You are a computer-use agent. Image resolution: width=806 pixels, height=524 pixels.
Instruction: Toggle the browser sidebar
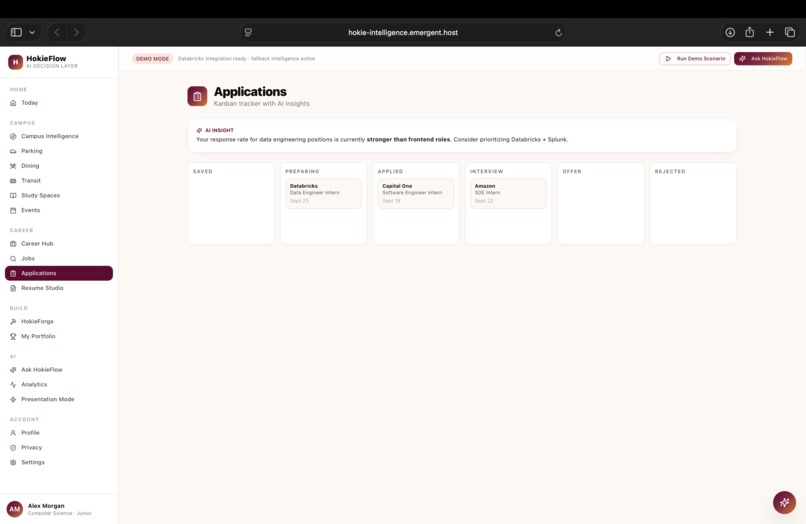[16, 32]
